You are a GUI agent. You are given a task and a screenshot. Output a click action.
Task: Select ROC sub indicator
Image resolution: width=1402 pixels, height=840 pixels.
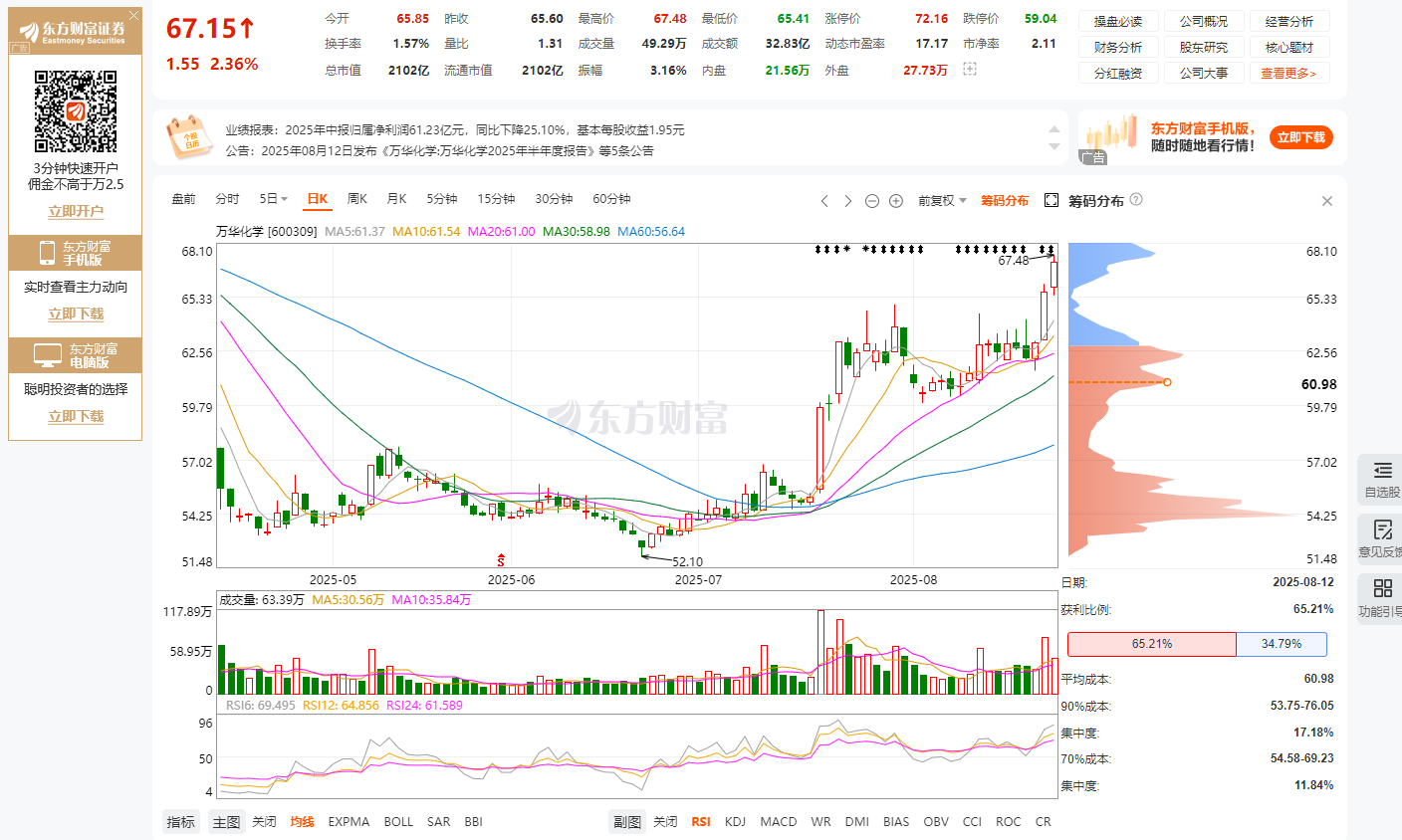1008,822
